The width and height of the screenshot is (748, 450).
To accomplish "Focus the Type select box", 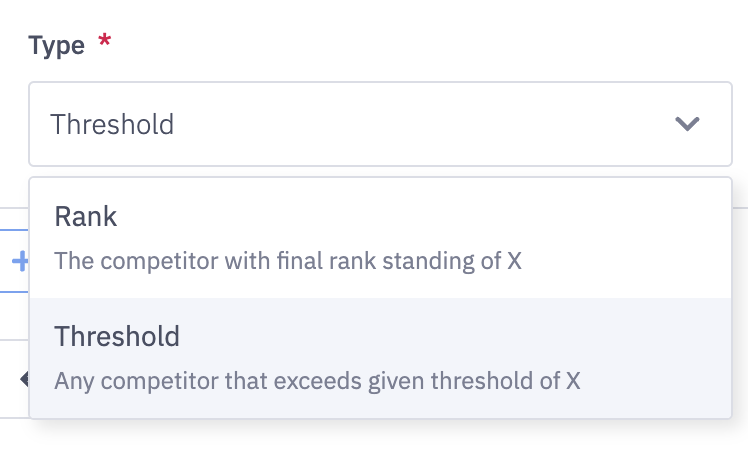I will point(380,124).
